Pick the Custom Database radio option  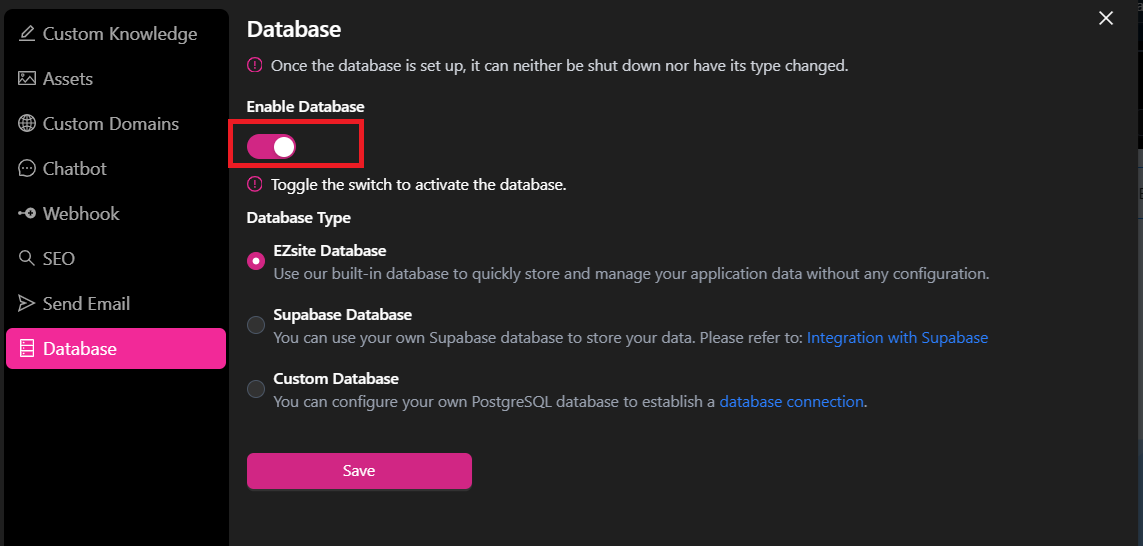(x=256, y=389)
